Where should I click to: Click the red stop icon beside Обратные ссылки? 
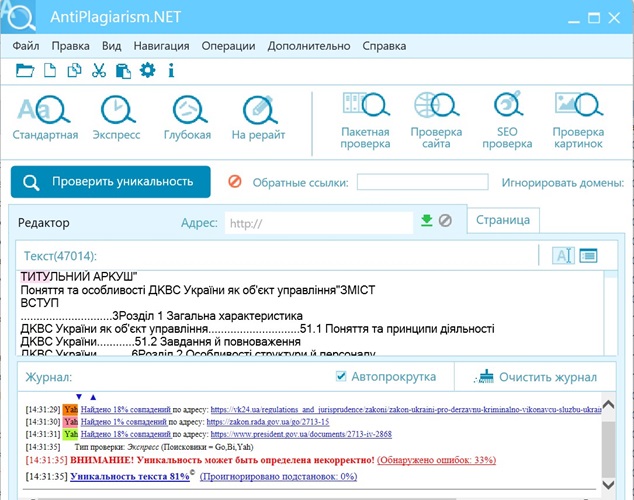[235, 181]
